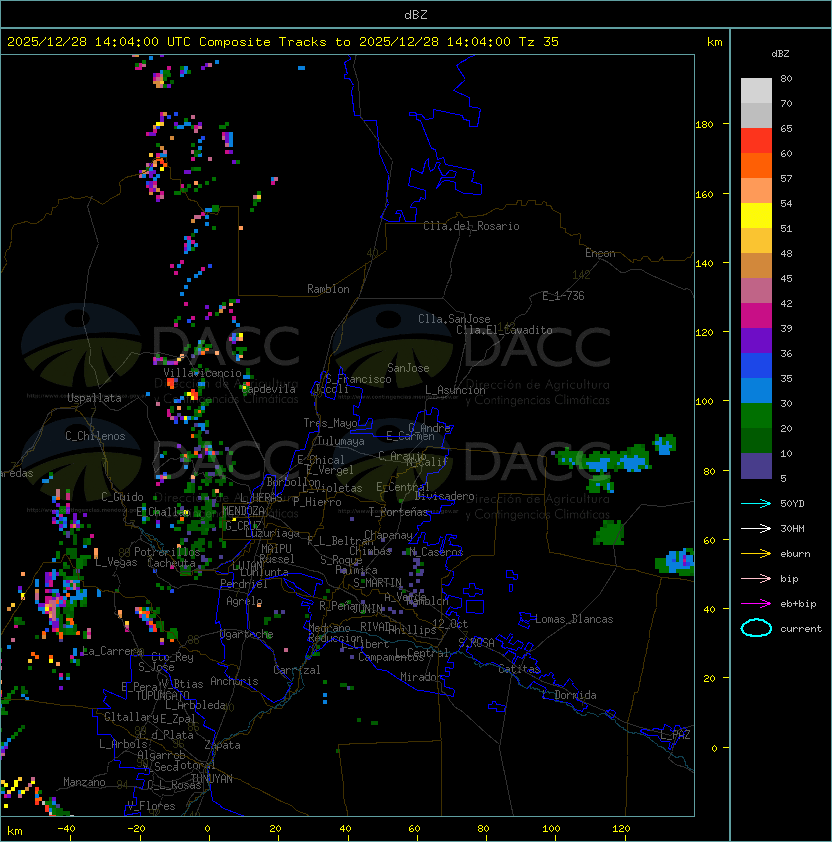Click the L_PAZ place label

[675, 735]
